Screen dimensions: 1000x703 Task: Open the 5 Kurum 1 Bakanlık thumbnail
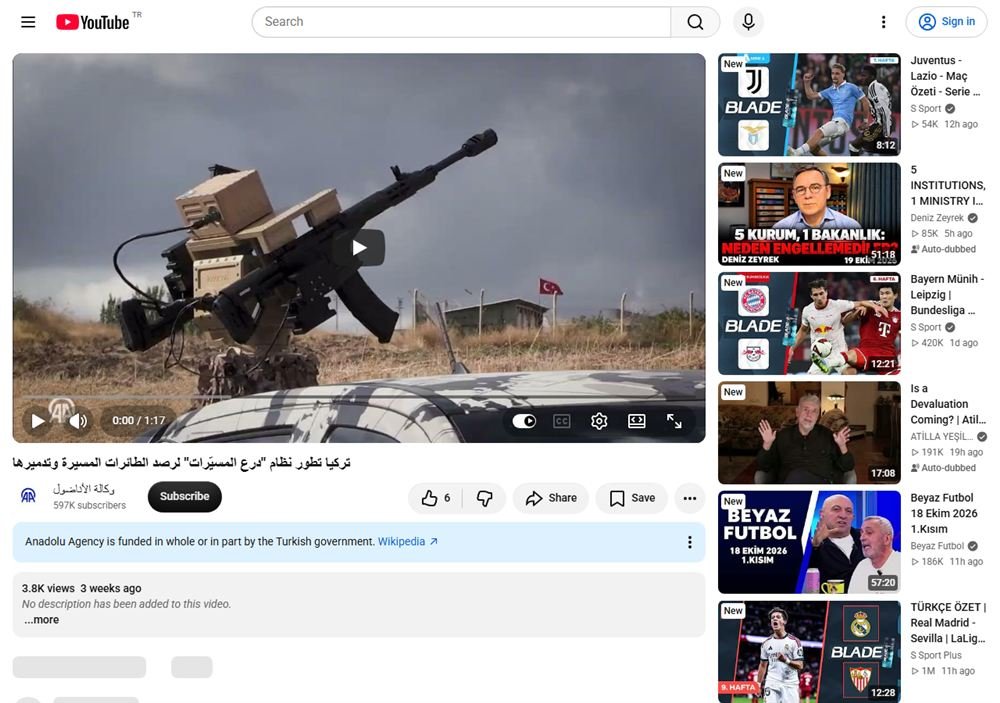point(809,214)
